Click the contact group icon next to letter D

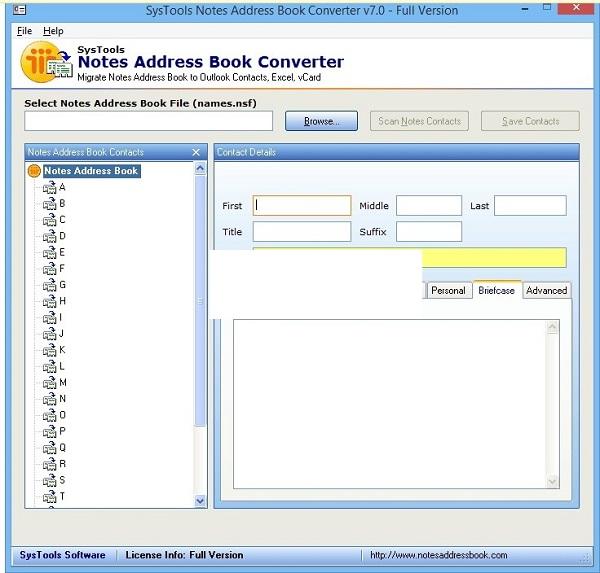point(49,237)
